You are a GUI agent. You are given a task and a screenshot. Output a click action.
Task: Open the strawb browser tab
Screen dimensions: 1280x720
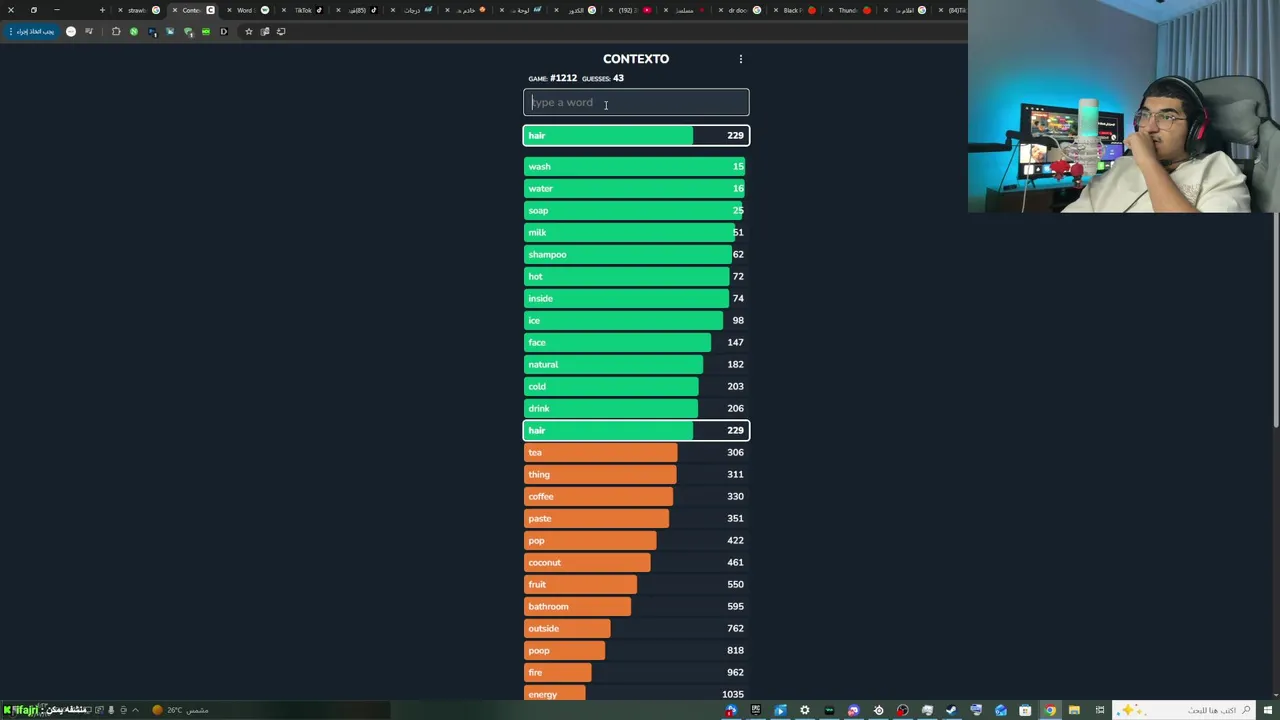[137, 10]
